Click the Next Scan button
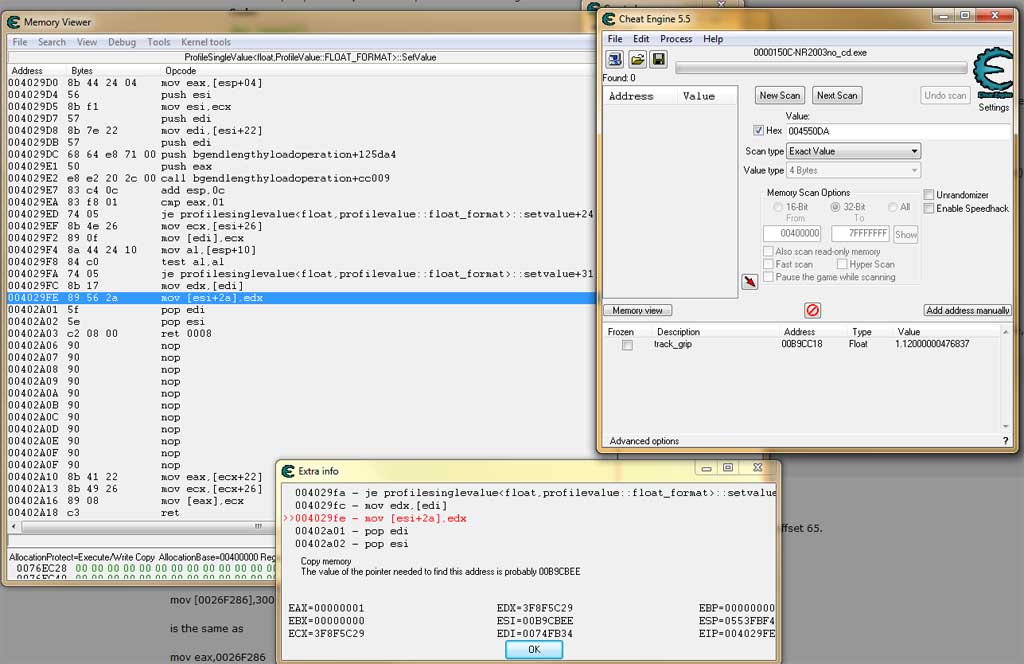 pyautogui.click(x=837, y=95)
